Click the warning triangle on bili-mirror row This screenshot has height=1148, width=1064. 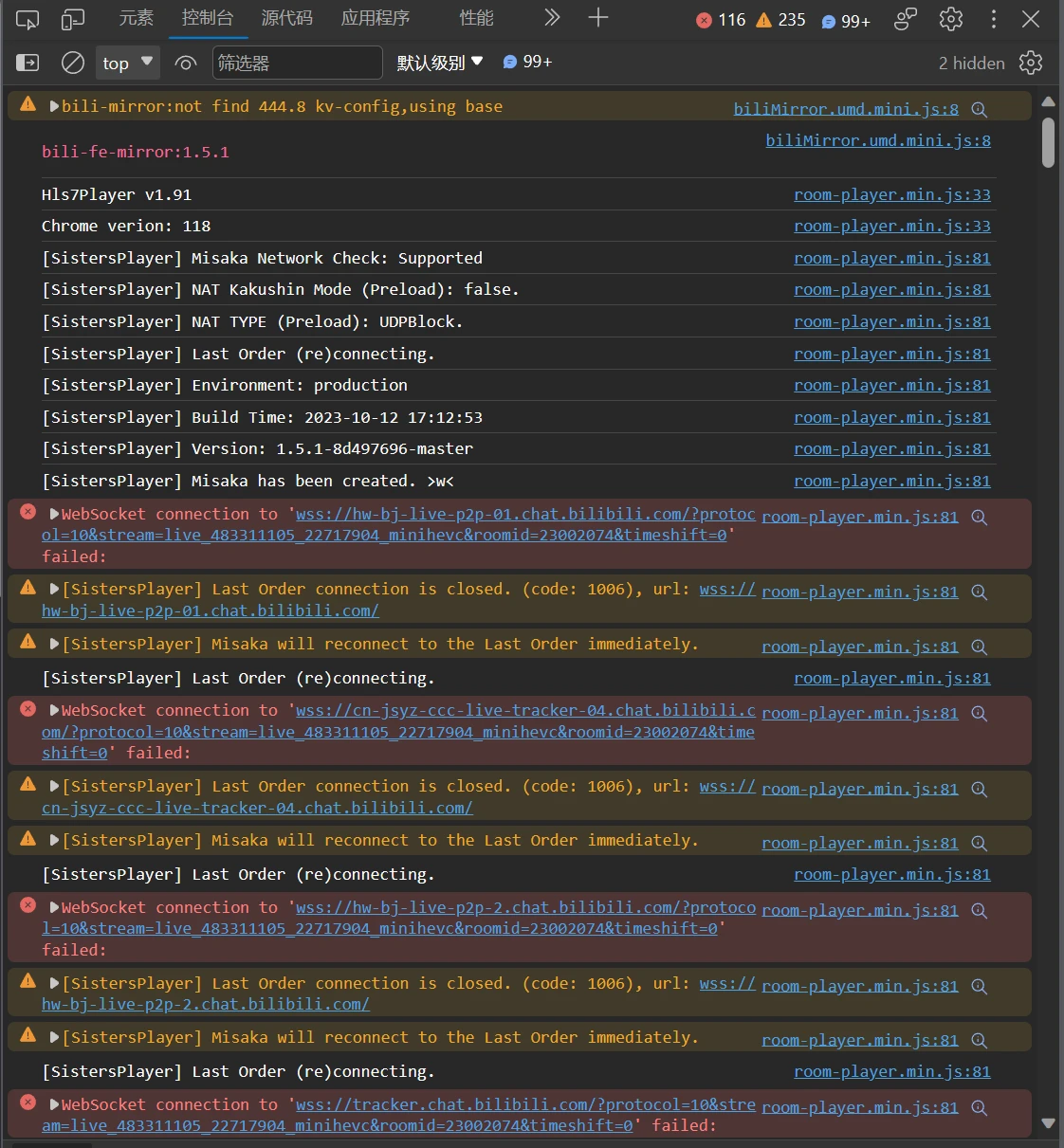(x=28, y=104)
